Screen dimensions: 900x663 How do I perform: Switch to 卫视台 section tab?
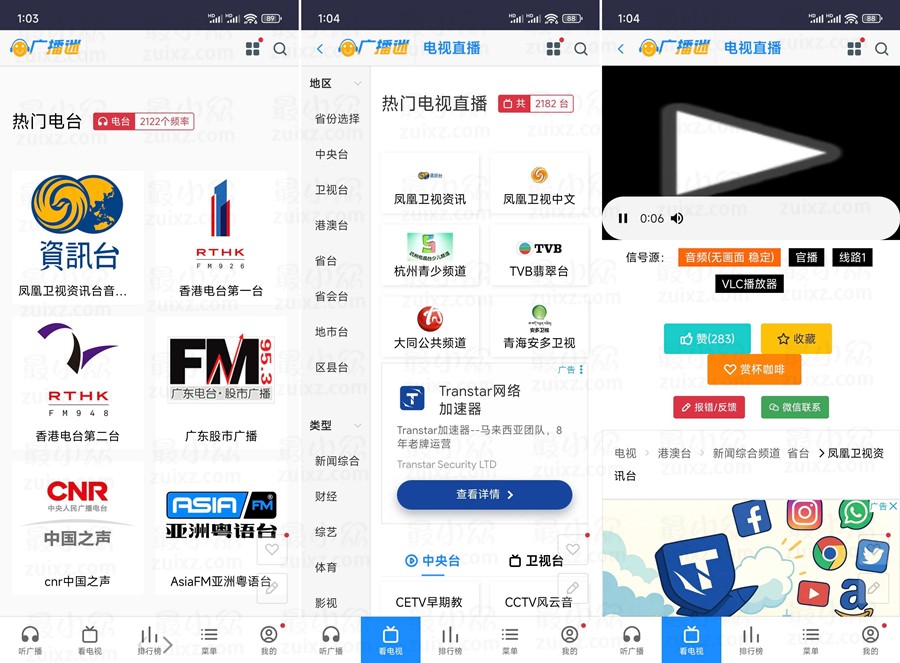536,561
